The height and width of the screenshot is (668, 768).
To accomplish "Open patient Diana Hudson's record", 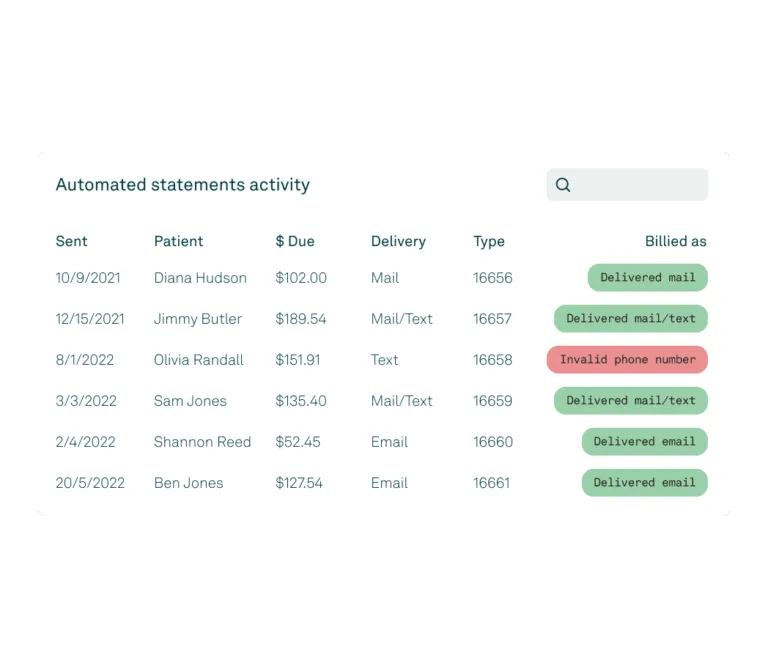I will (200, 278).
